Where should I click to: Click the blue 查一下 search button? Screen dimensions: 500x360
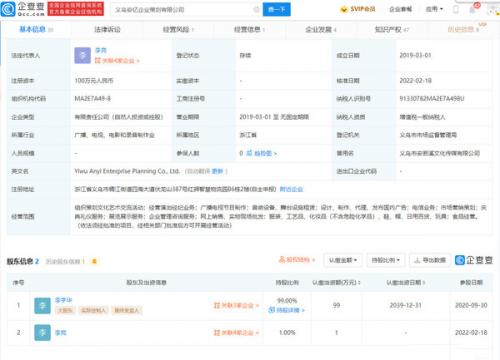276,9
